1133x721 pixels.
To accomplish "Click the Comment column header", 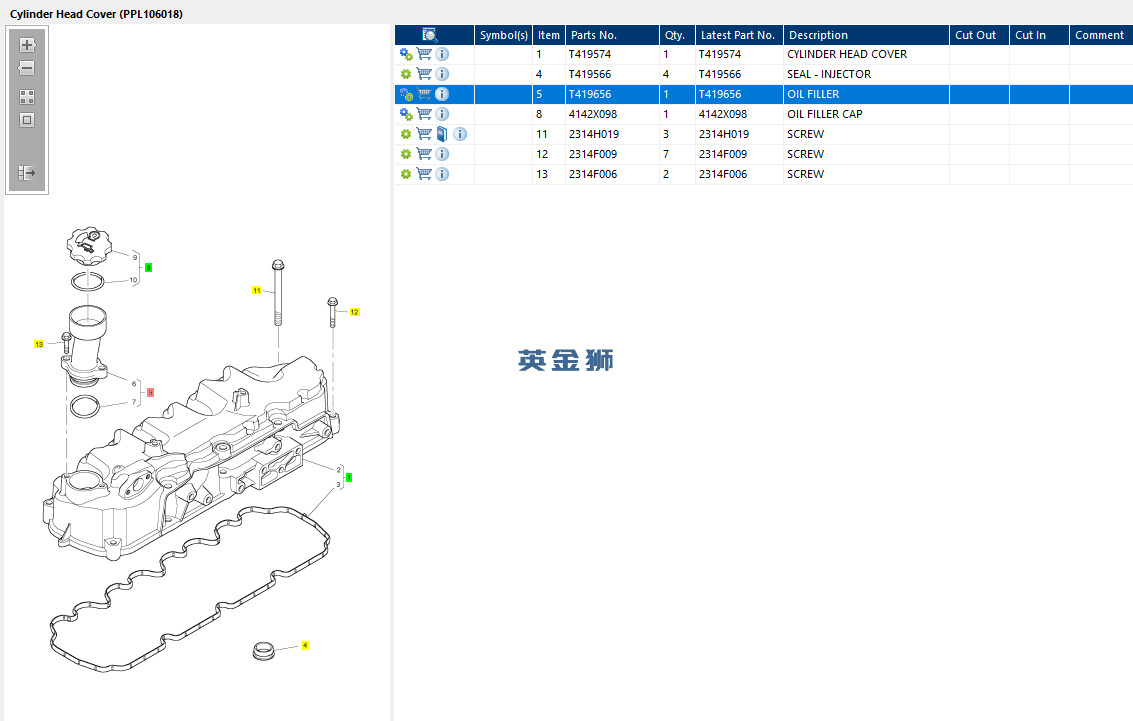I will click(x=1100, y=35).
